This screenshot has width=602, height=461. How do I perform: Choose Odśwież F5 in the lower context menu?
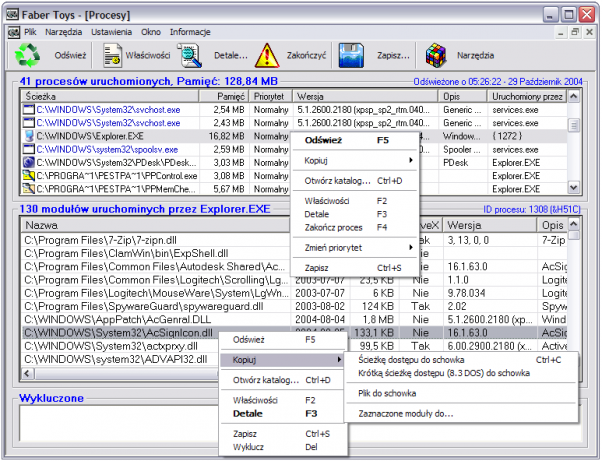pos(283,340)
